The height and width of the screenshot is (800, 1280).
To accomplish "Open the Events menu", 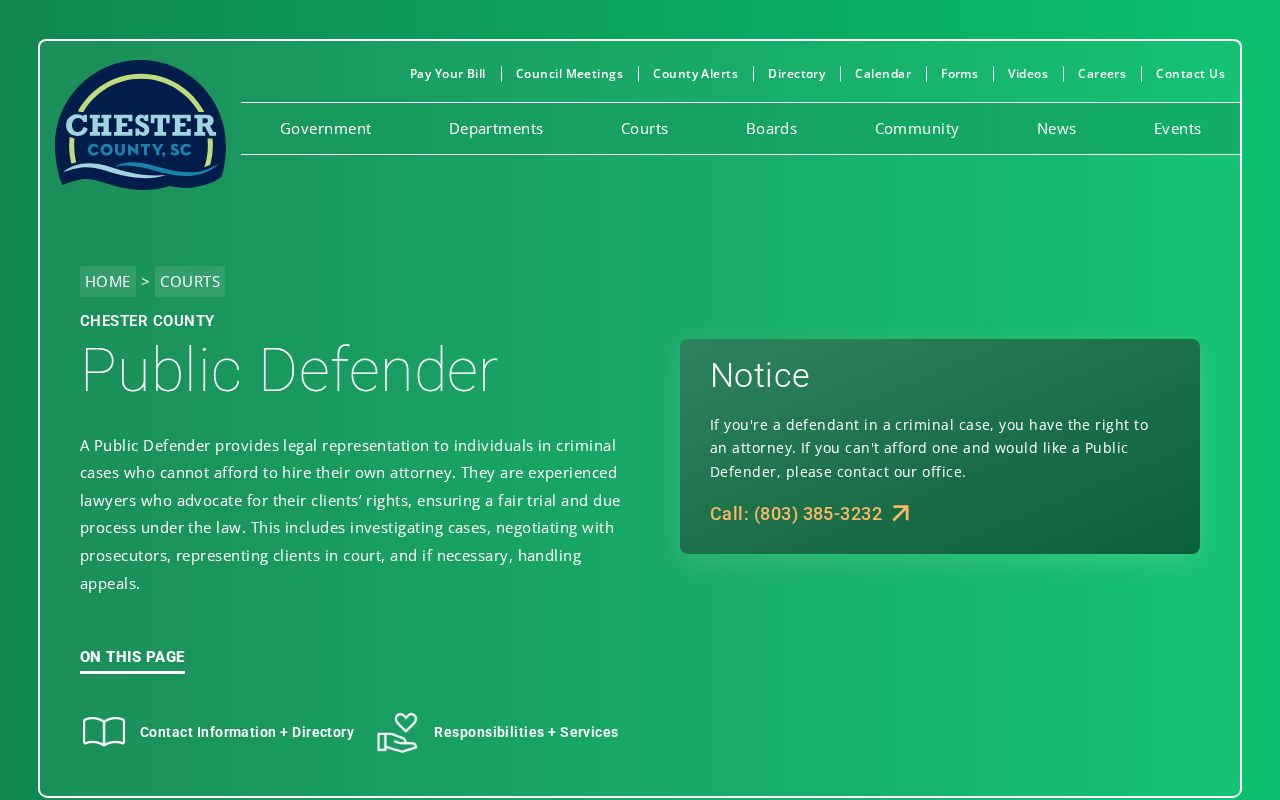I will pyautogui.click(x=1177, y=128).
